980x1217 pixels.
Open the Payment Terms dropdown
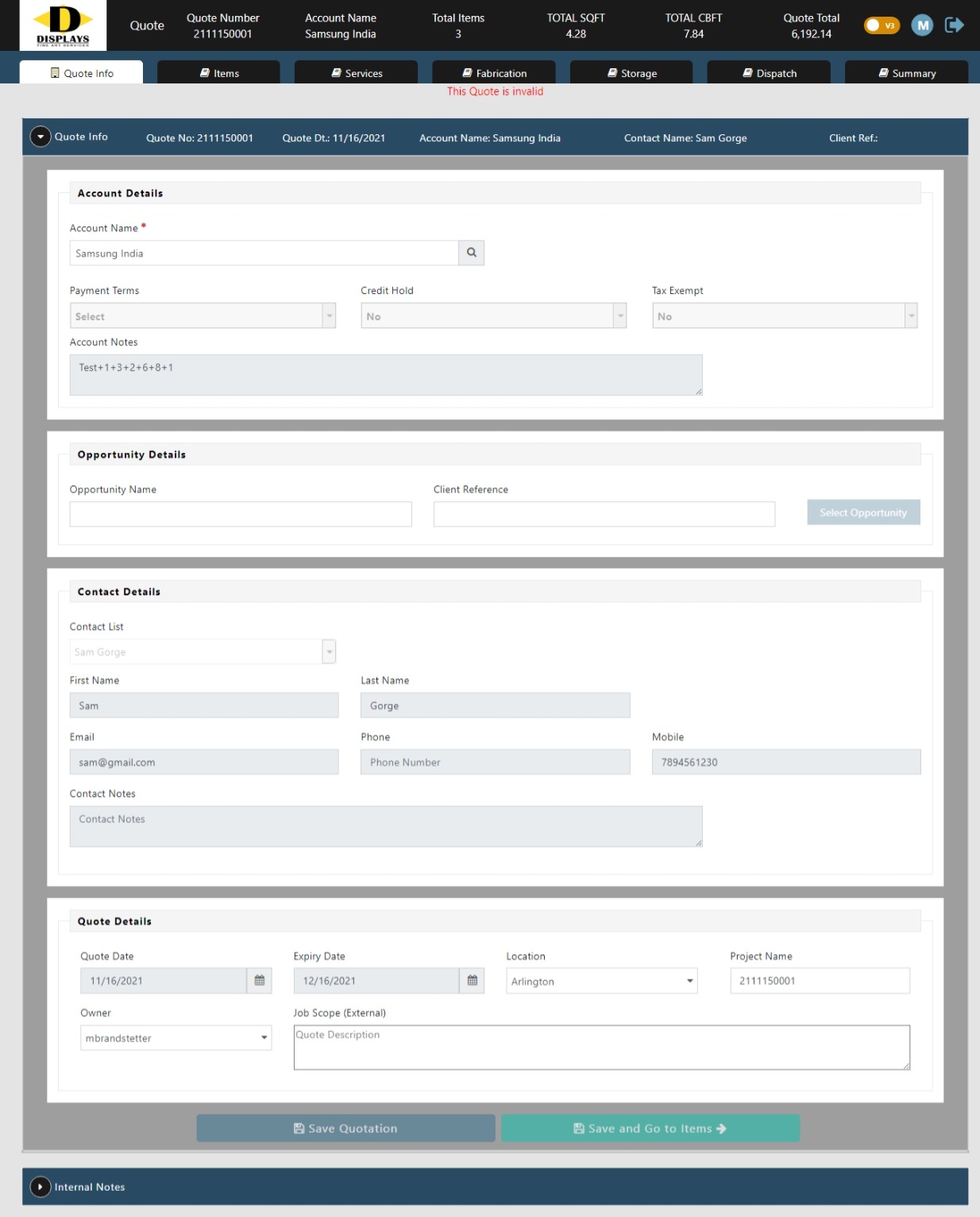(x=203, y=316)
